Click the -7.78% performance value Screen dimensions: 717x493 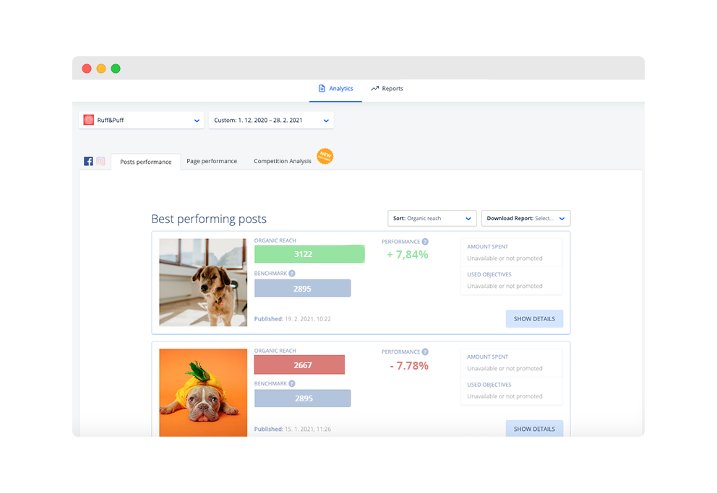409,366
